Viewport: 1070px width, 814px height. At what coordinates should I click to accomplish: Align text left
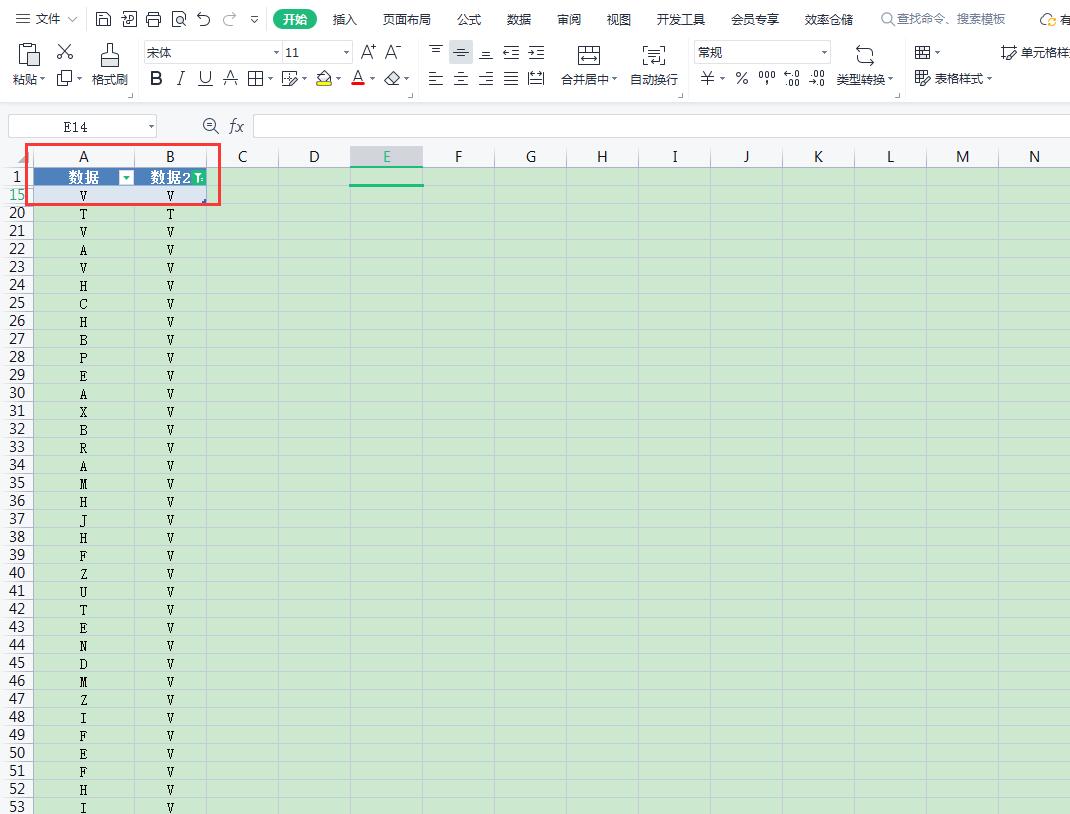tap(436, 78)
